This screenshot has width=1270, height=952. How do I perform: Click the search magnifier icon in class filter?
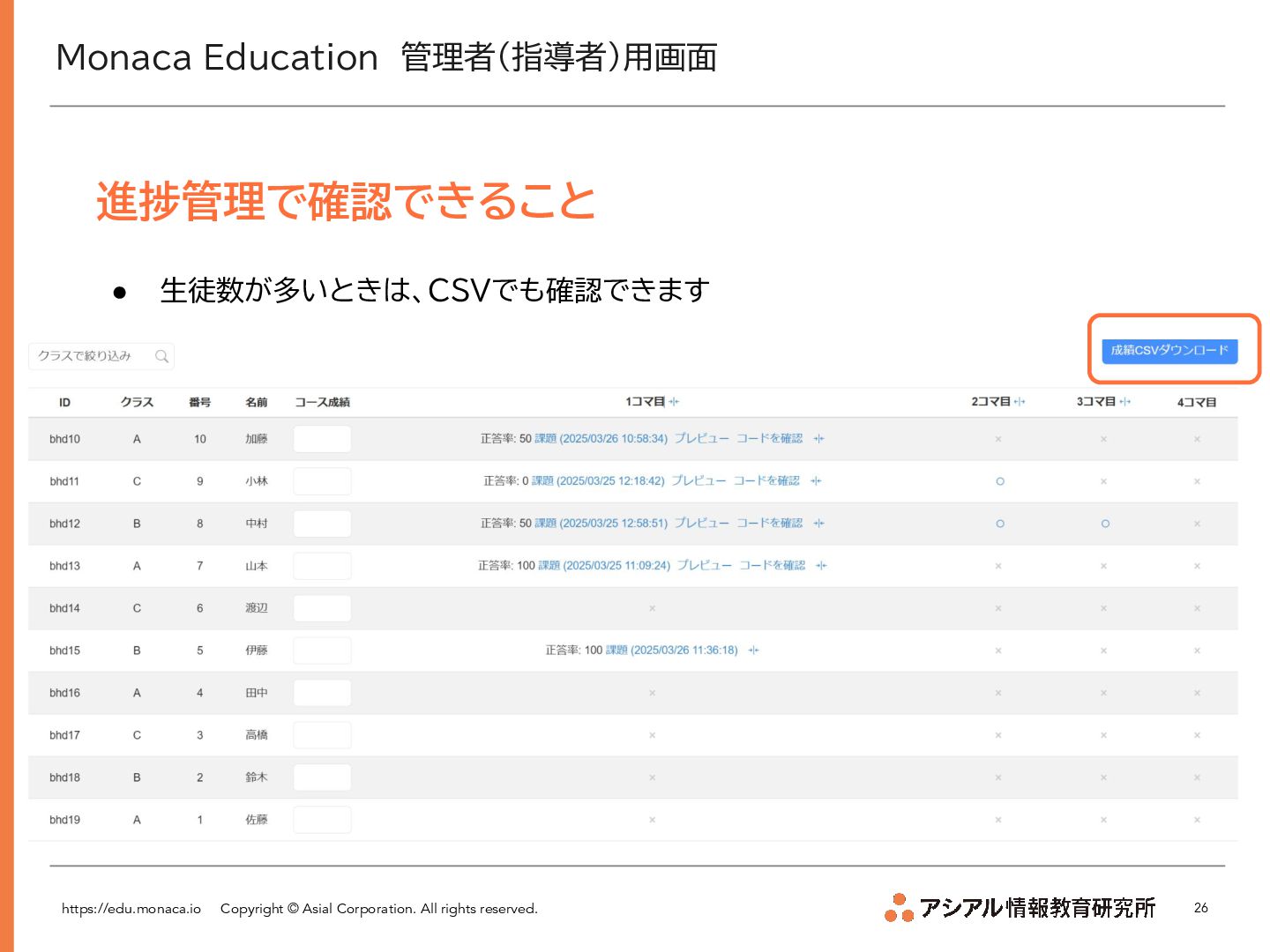[x=161, y=356]
